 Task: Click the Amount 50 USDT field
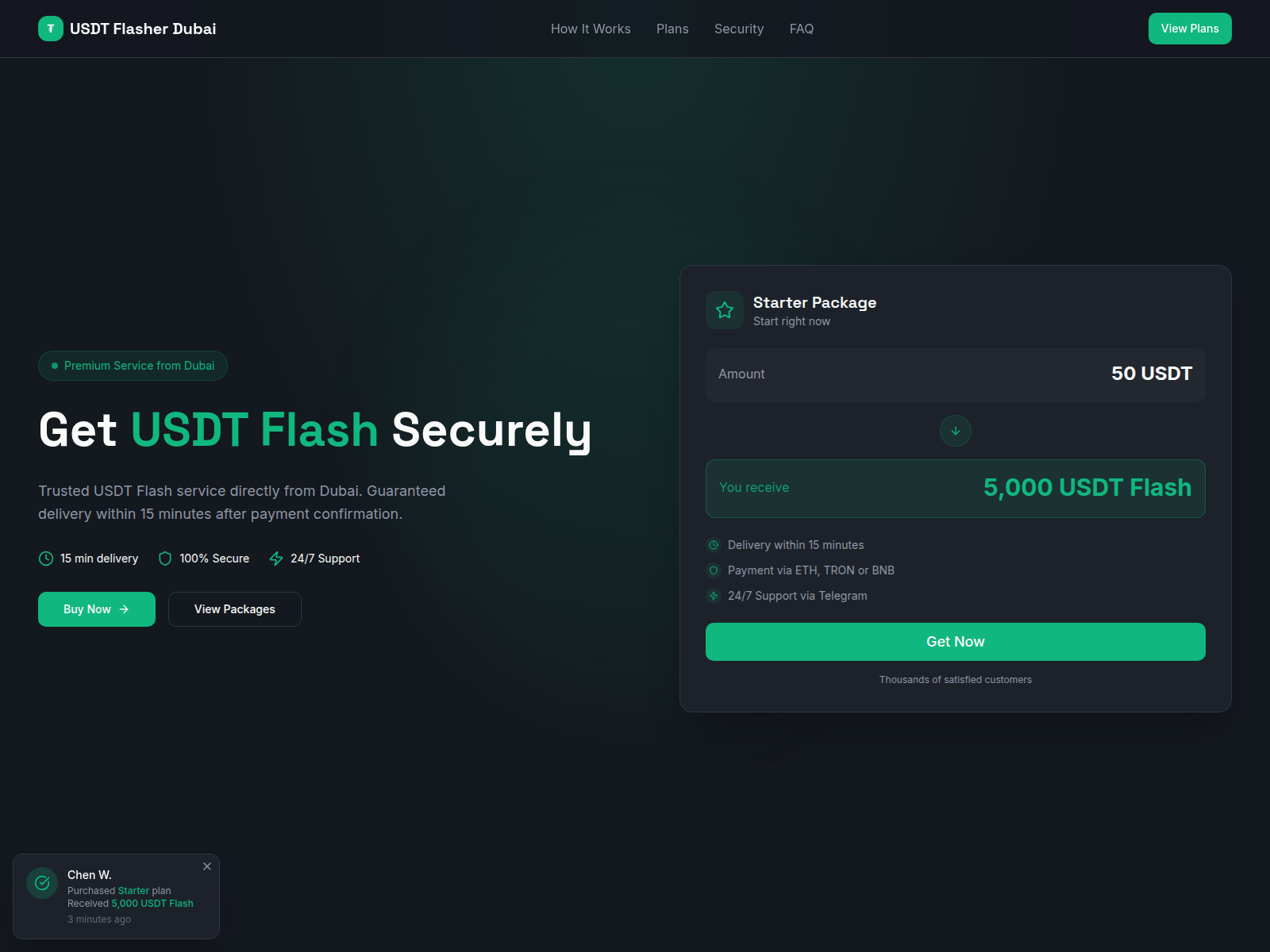click(x=956, y=374)
